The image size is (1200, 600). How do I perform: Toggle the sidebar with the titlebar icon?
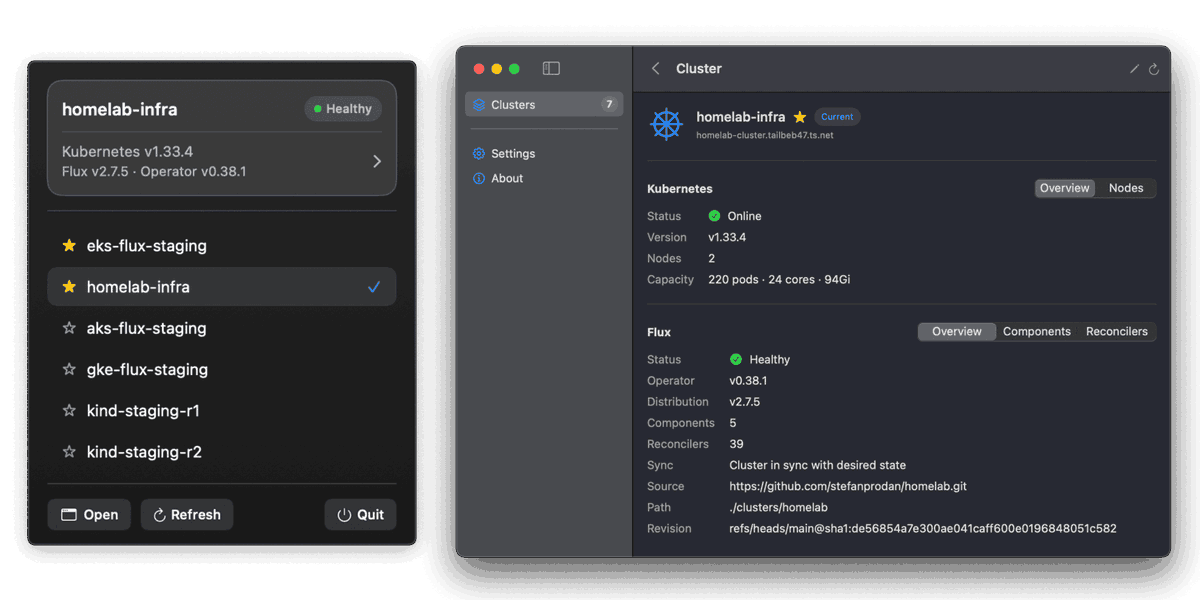551,69
